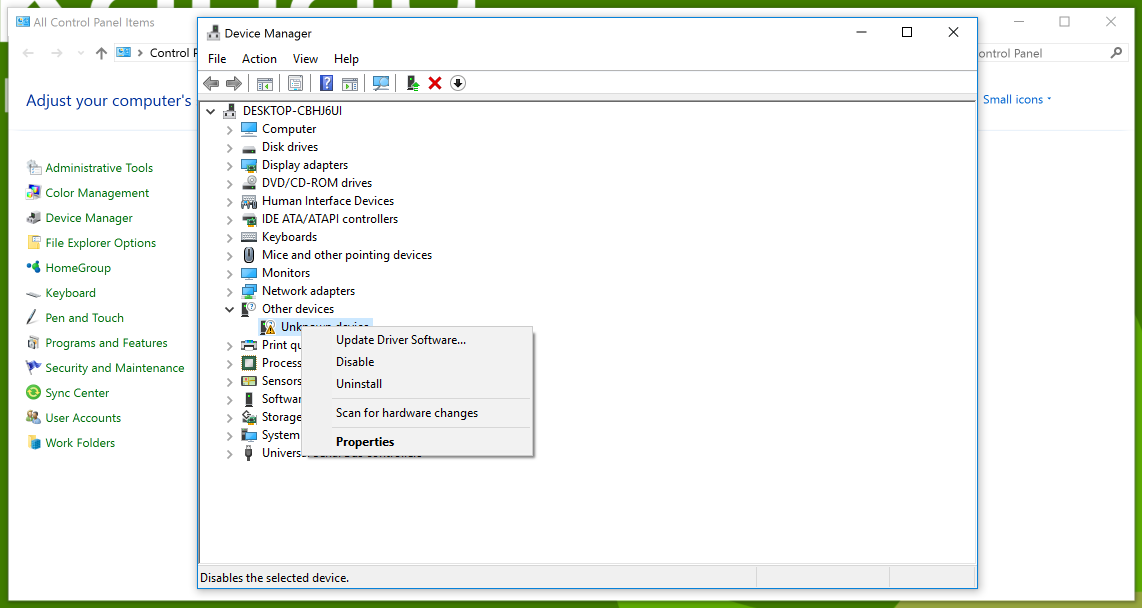Click the red X Uninstall toolbar icon
This screenshot has width=1142, height=608.
click(435, 83)
